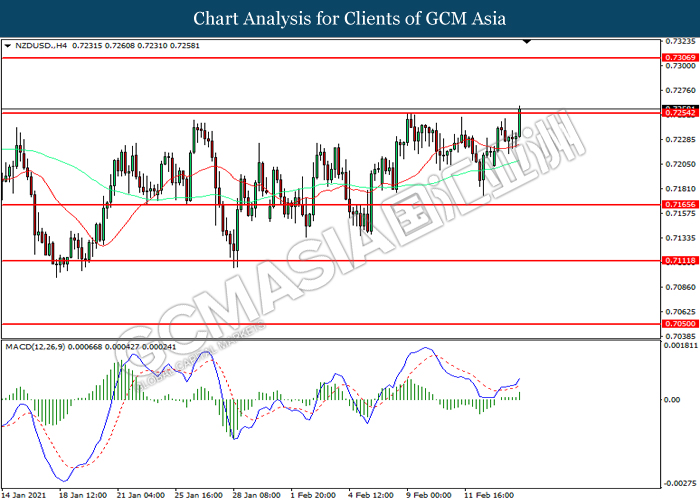Click the chart shift marker triangle at top
The height and width of the screenshot is (500, 700).
(527, 42)
